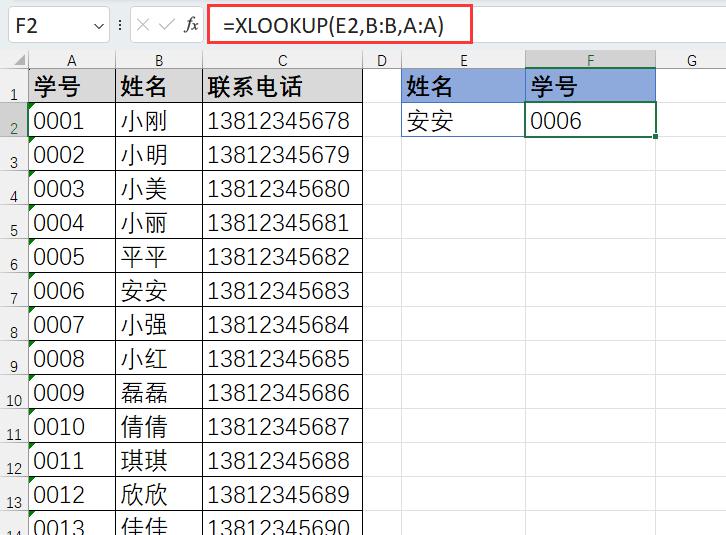Click cell containing 0001
This screenshot has width=726, height=535.
point(72,120)
